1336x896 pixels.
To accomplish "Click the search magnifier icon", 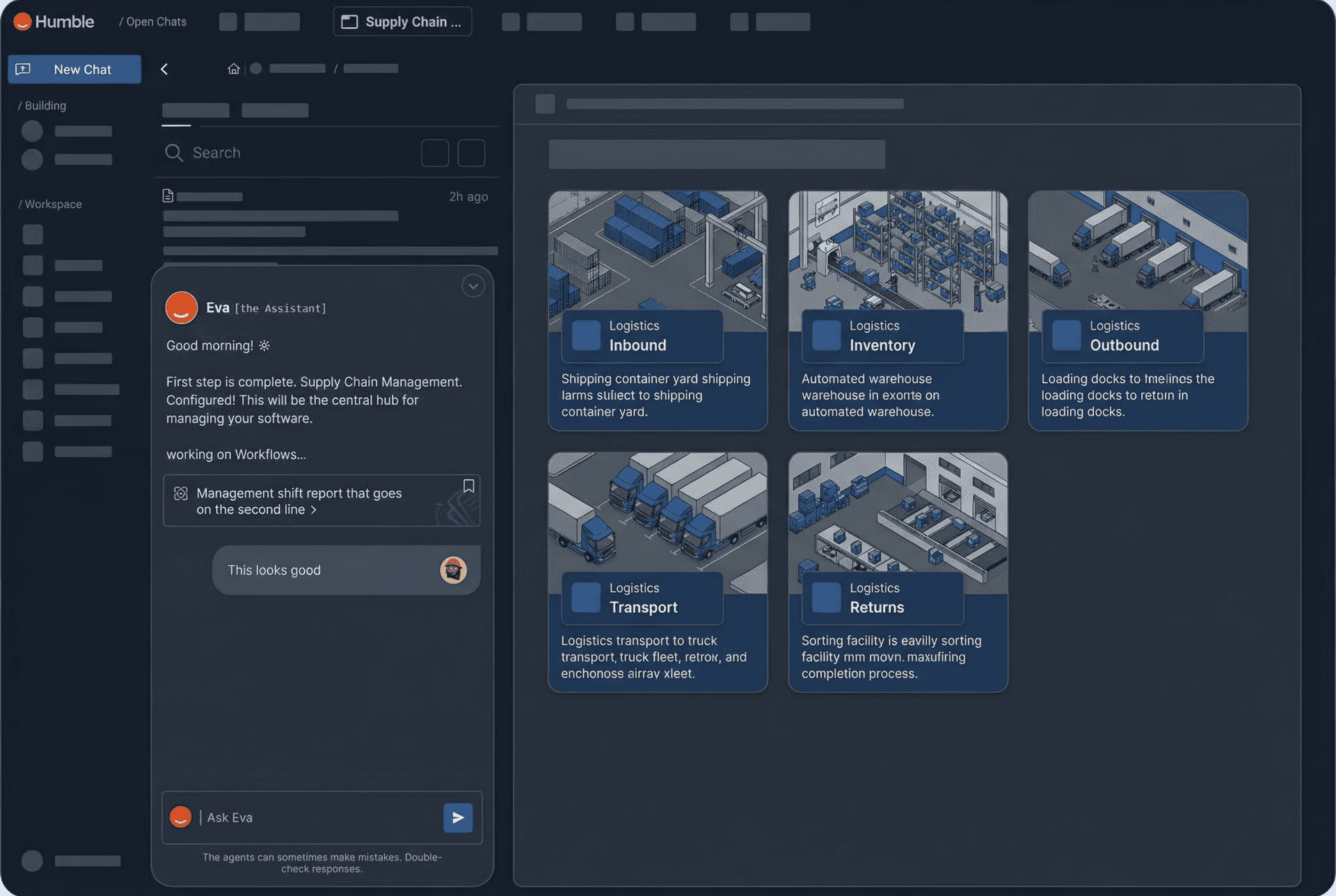I will pos(174,152).
